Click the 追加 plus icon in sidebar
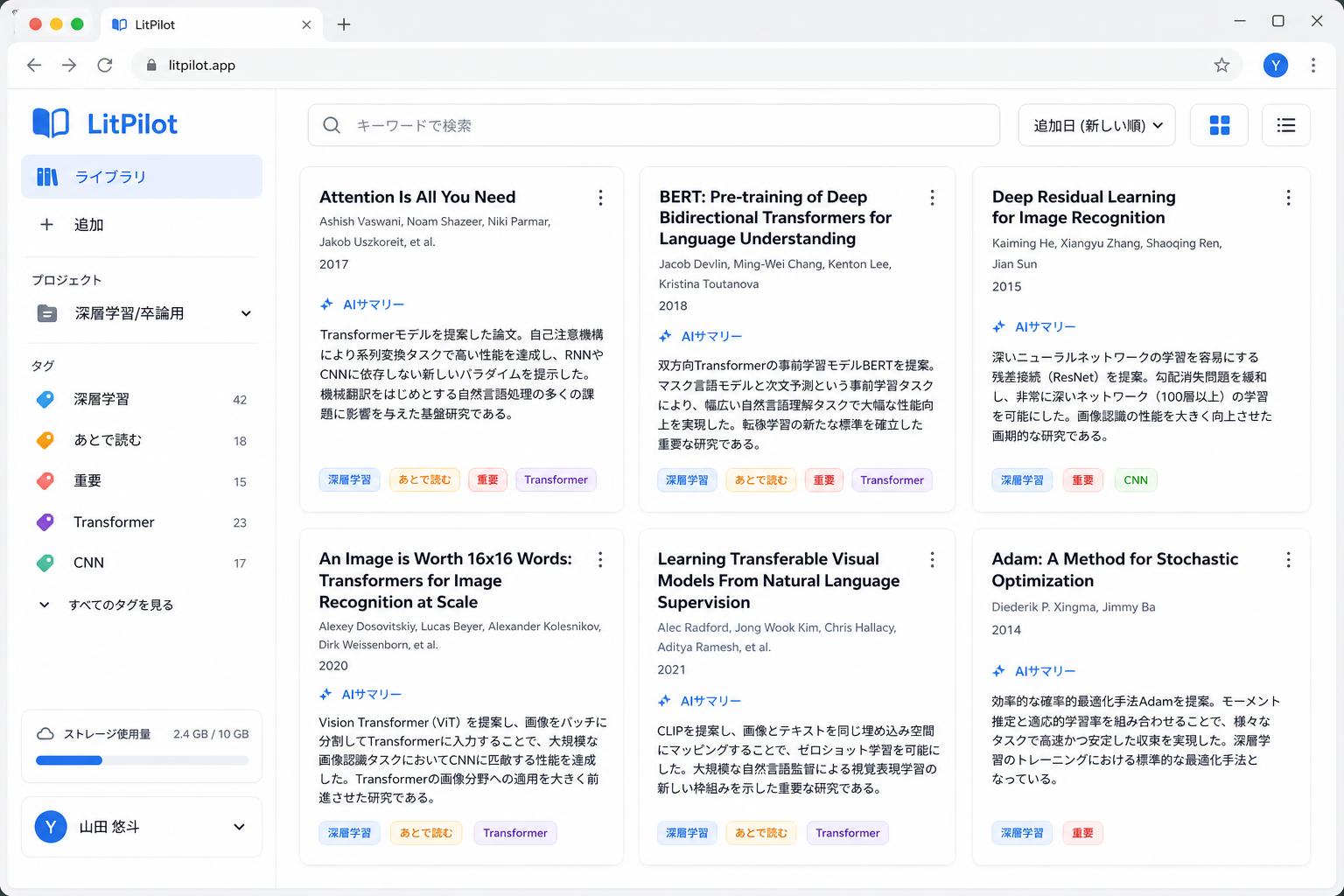This screenshot has width=1344, height=896. [46, 225]
